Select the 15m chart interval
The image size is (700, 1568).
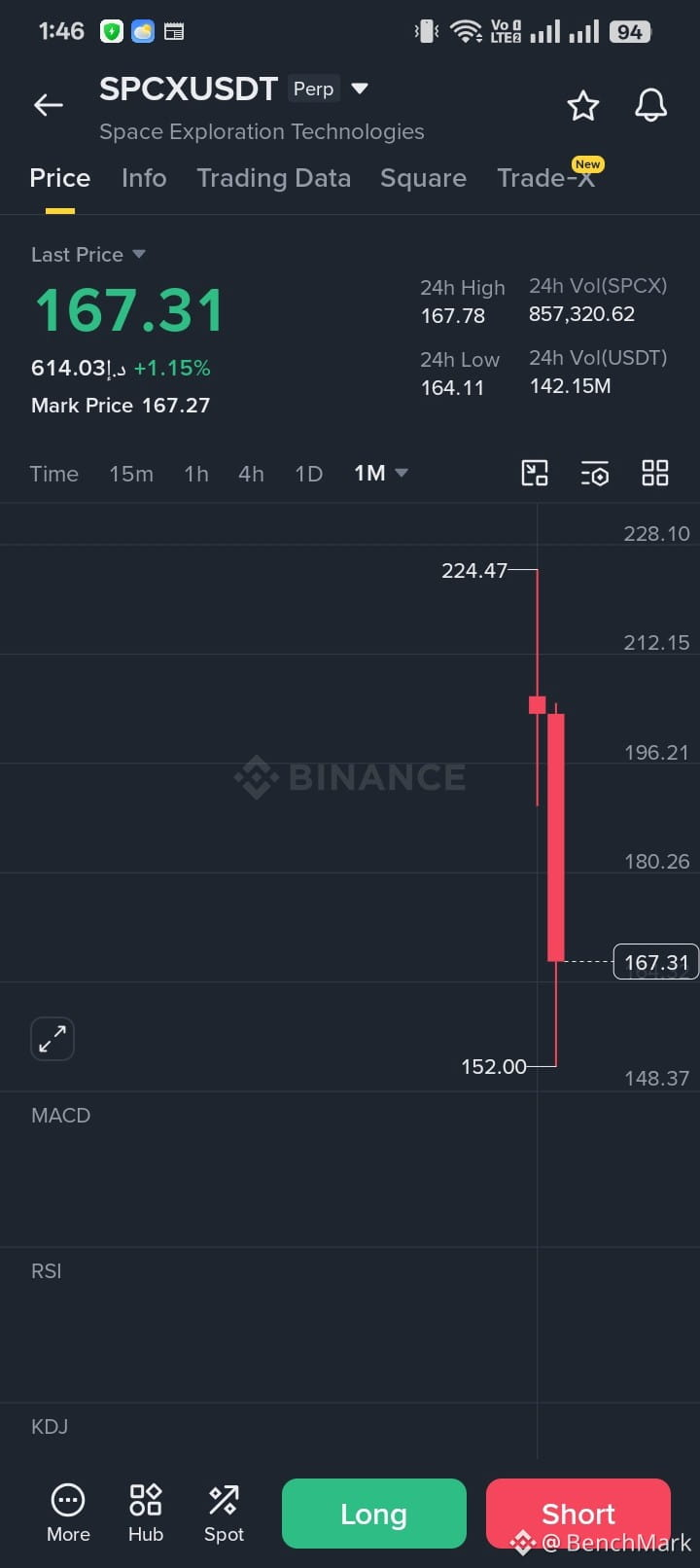[x=131, y=474]
